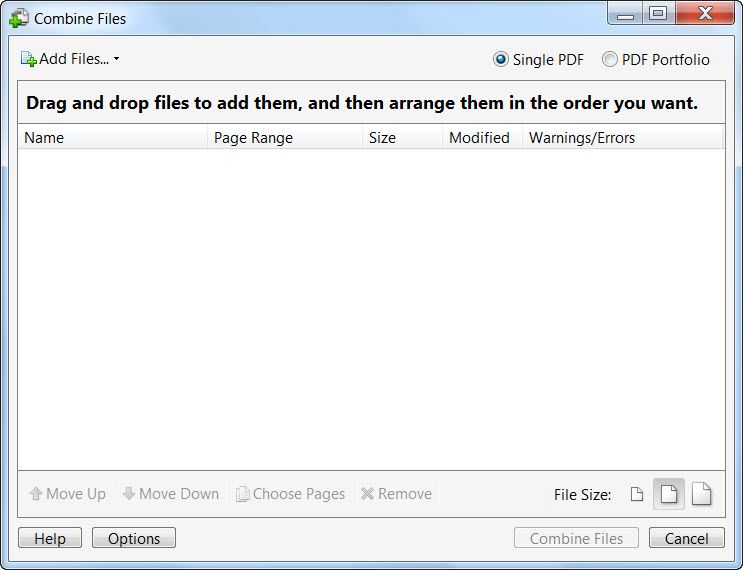Click the Remove X icon
The height and width of the screenshot is (570, 743).
[367, 494]
